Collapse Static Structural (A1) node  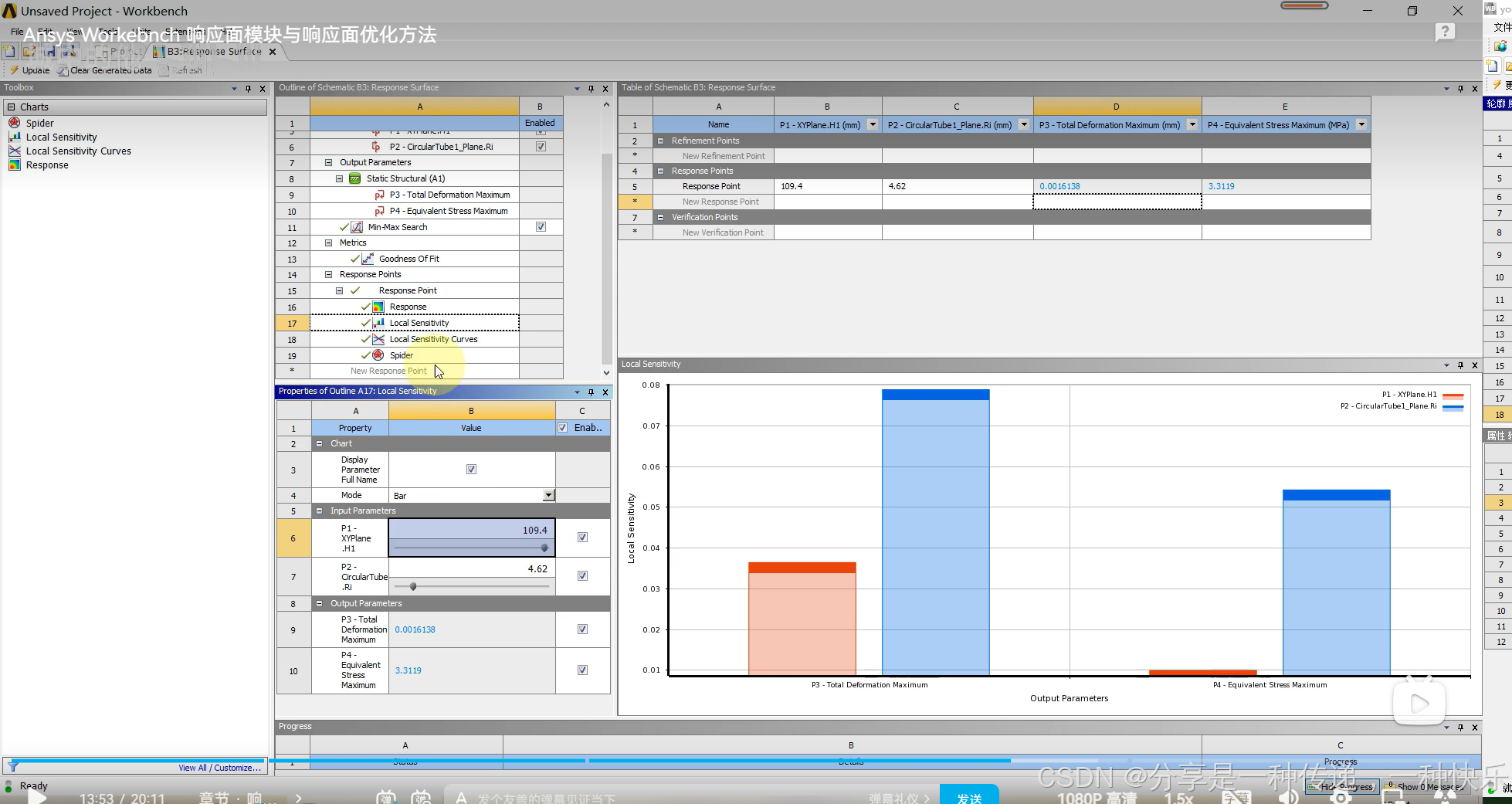click(339, 178)
